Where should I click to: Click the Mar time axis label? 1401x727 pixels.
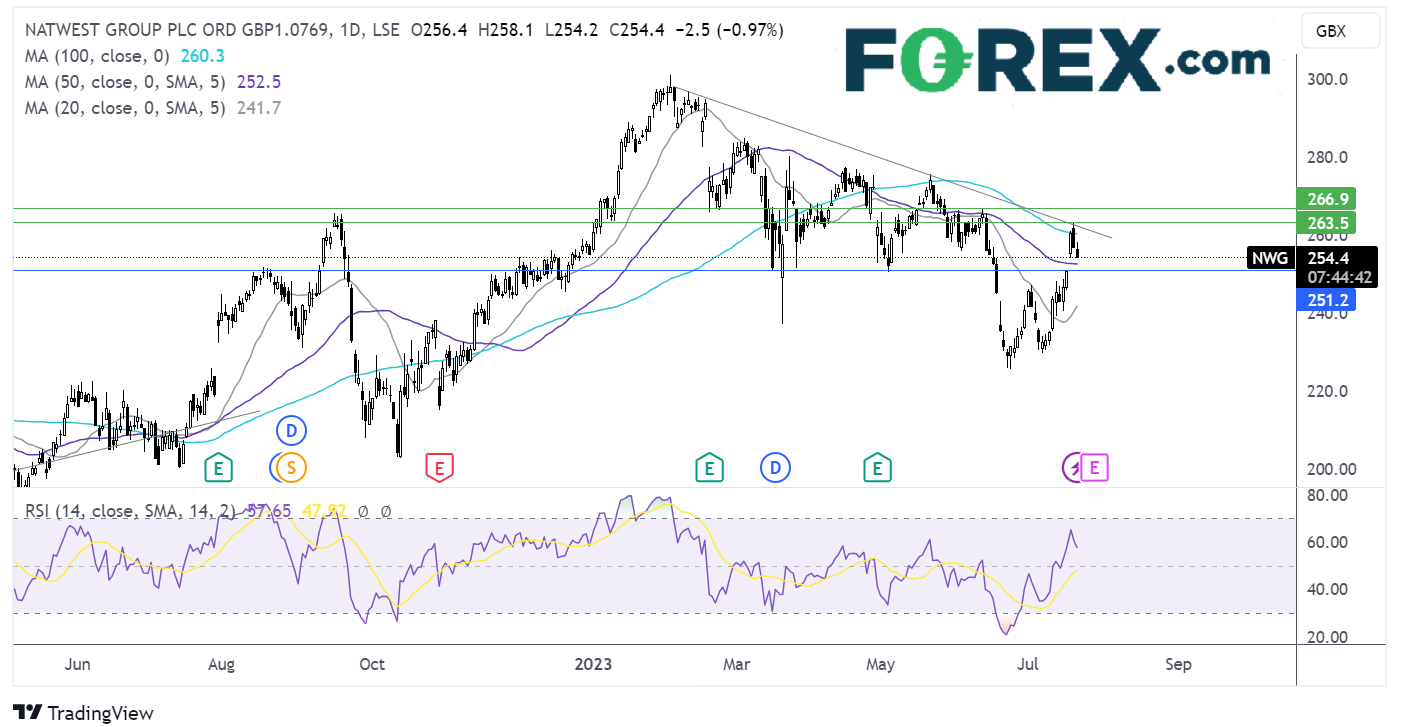pos(737,664)
